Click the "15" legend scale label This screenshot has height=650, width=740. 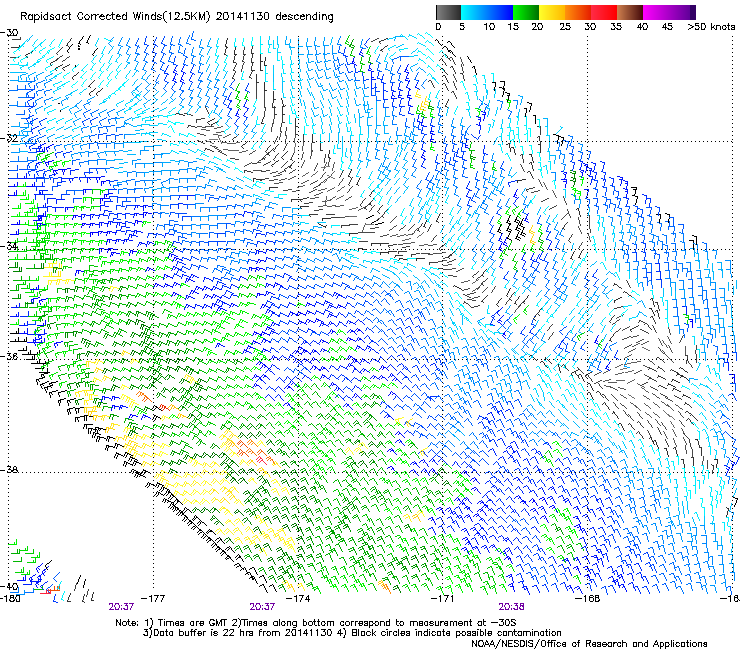tap(513, 27)
